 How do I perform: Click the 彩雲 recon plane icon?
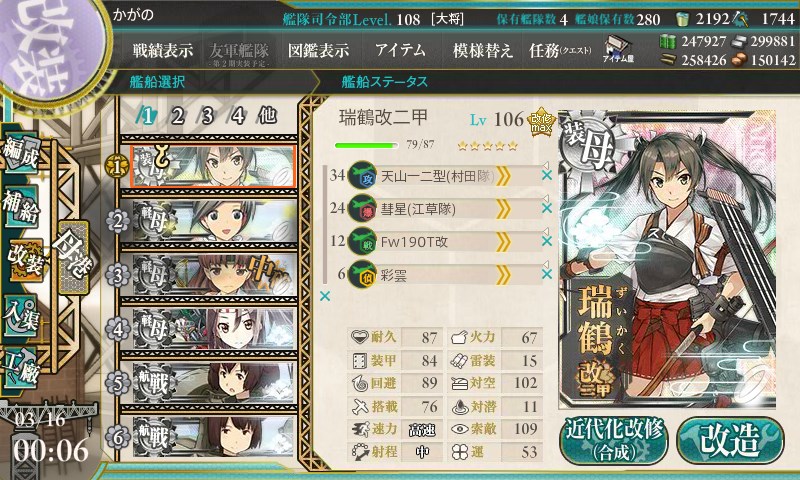click(362, 275)
